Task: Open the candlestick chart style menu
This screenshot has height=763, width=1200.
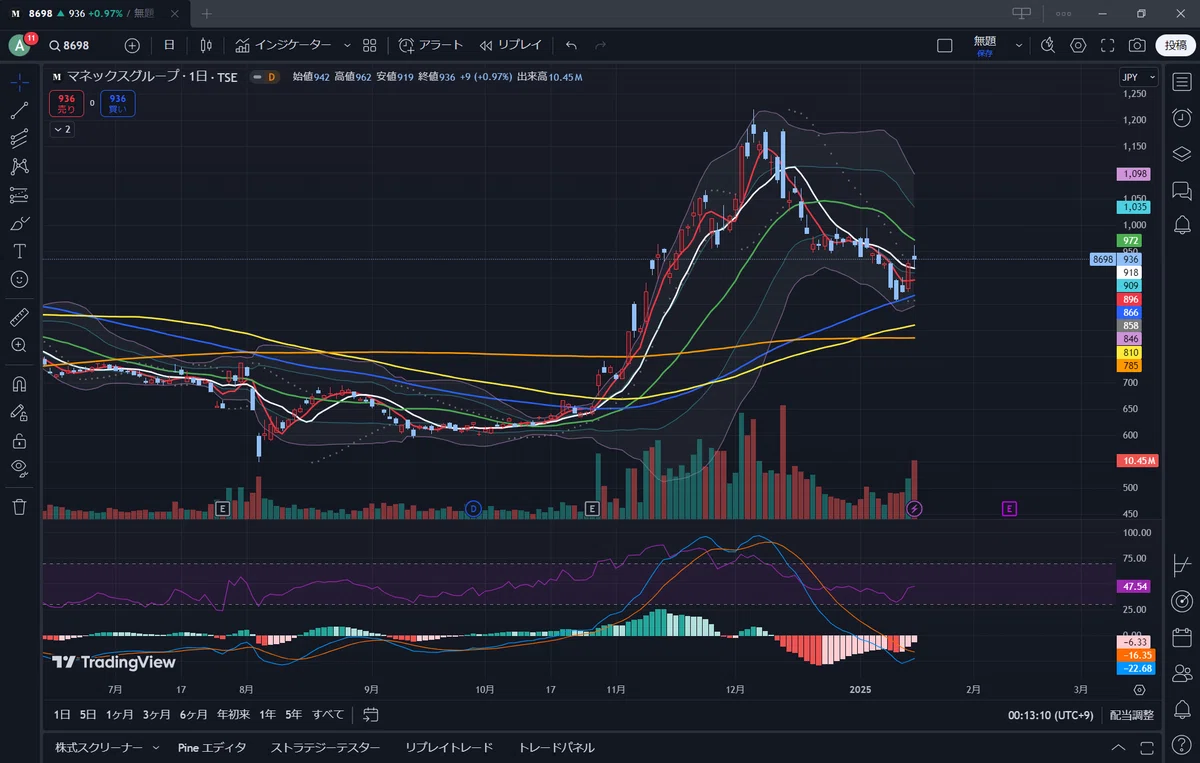Action: click(x=206, y=45)
